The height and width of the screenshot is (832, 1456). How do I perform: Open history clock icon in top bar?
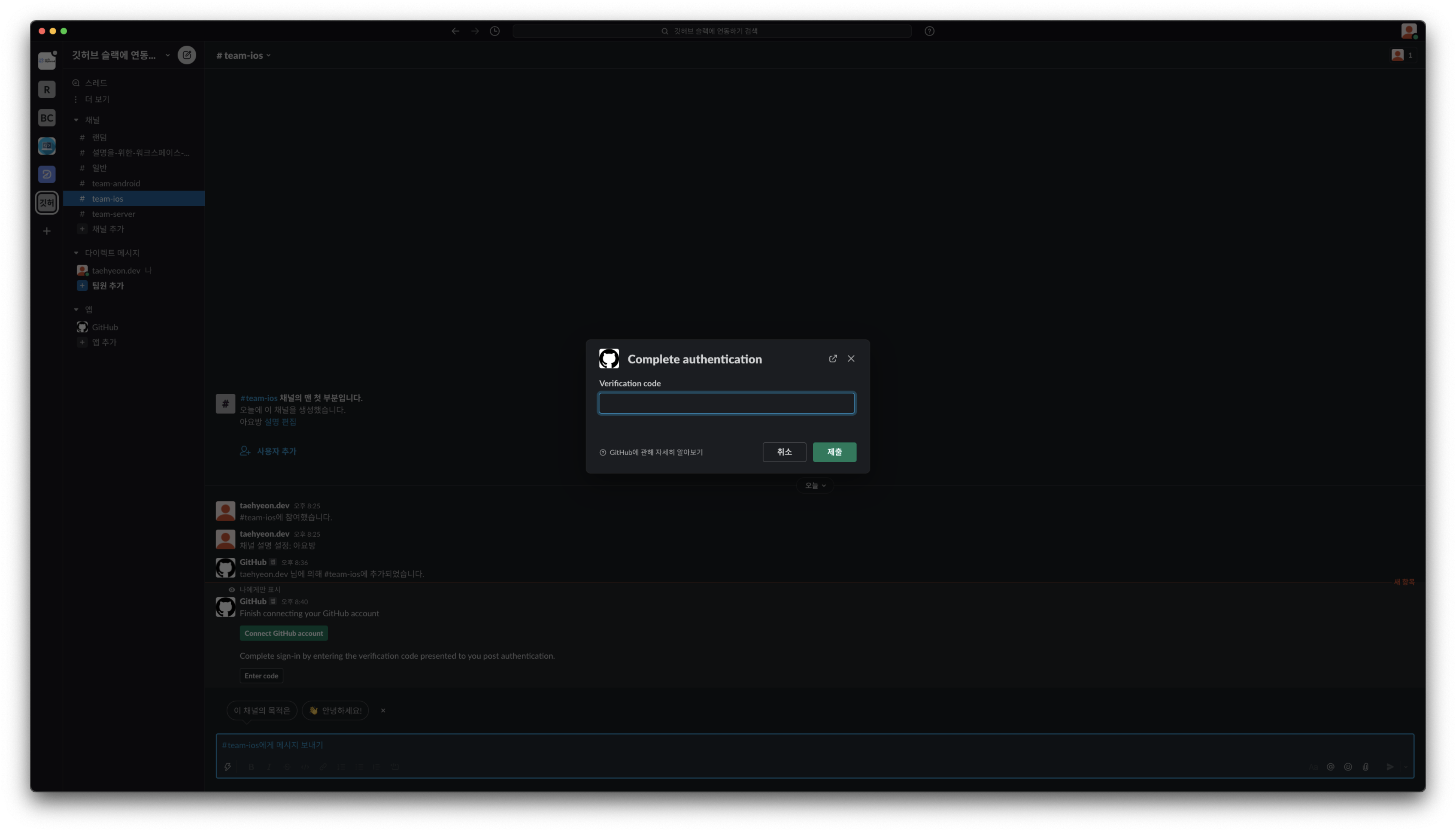495,31
